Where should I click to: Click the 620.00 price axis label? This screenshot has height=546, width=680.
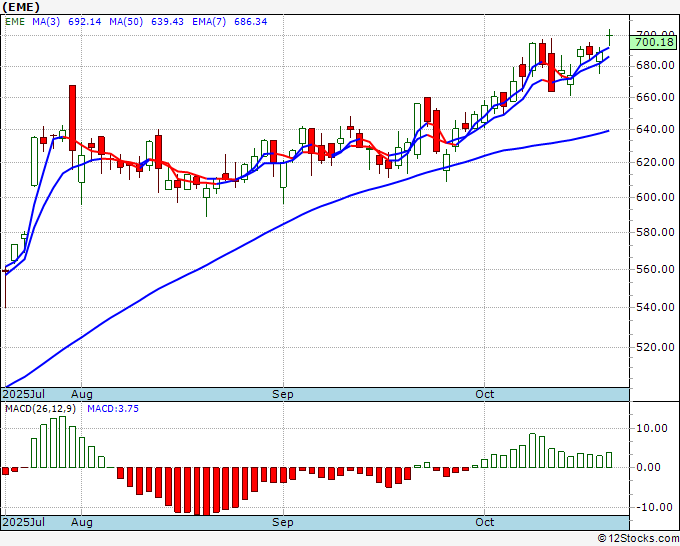click(x=655, y=162)
